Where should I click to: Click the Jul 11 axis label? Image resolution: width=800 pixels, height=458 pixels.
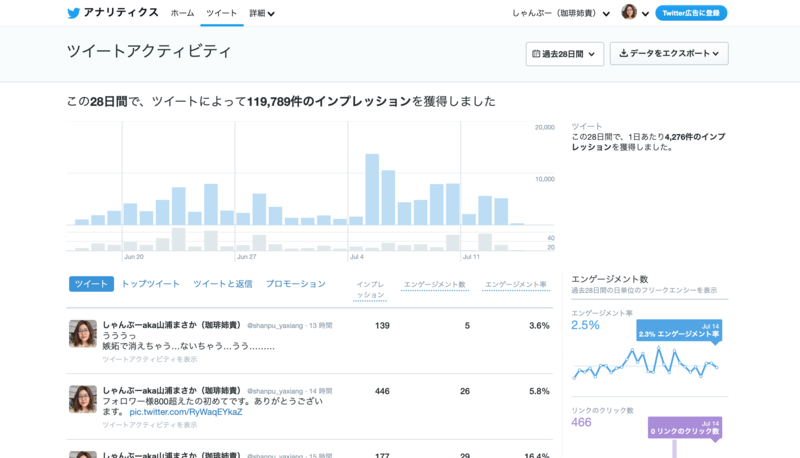pos(471,257)
